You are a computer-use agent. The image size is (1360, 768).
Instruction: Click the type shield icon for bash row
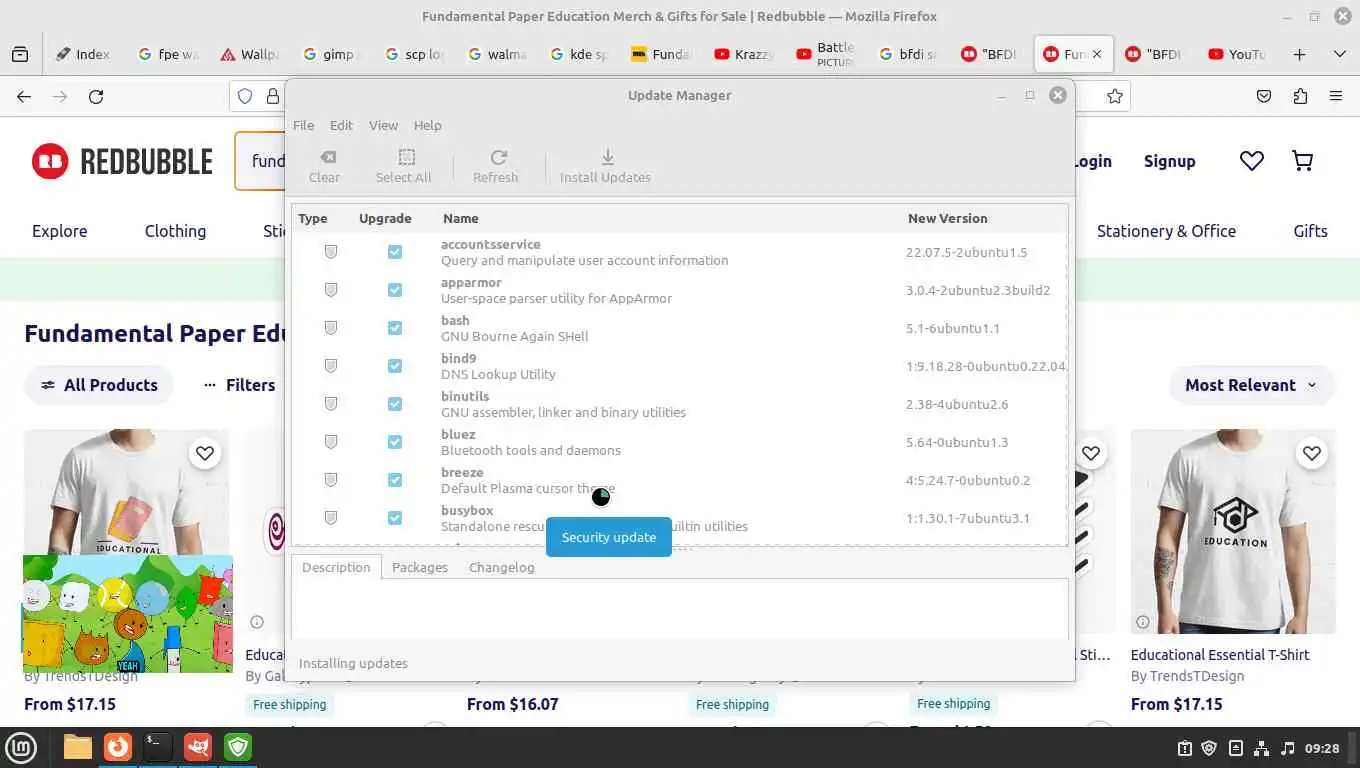tap(331, 328)
